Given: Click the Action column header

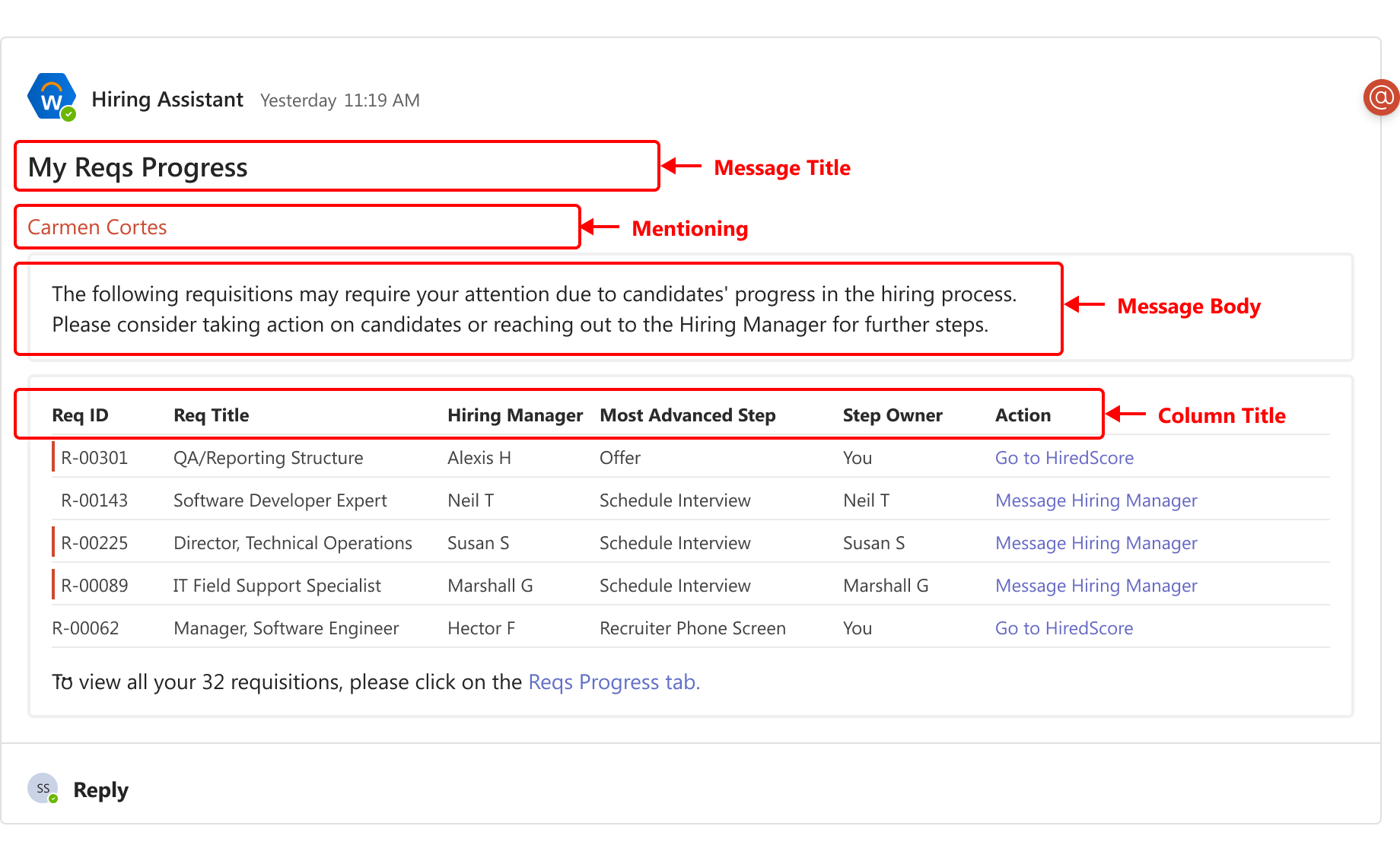Looking at the screenshot, I should coord(1023,415).
